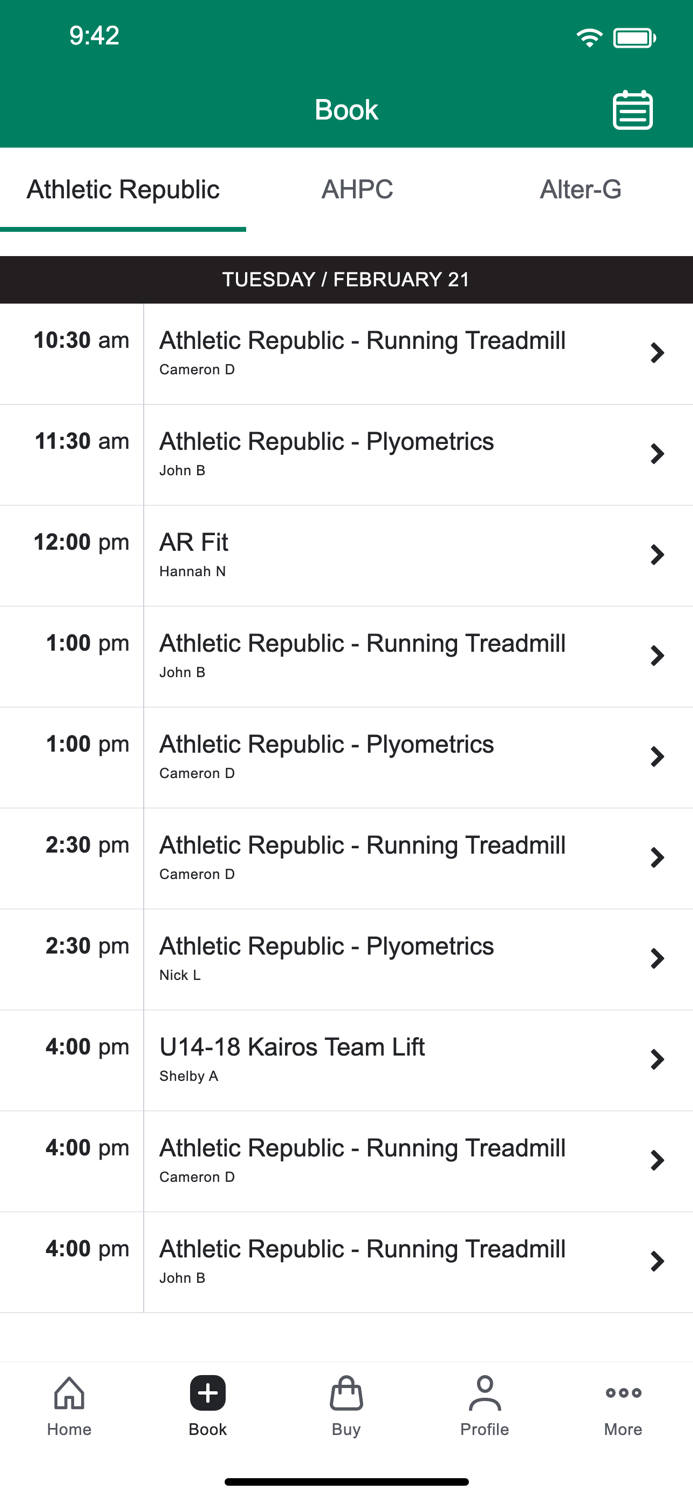This screenshot has width=693, height=1500.
Task: Book the 11:30 am Plyometrics with John B
Action: pyautogui.click(x=346, y=453)
